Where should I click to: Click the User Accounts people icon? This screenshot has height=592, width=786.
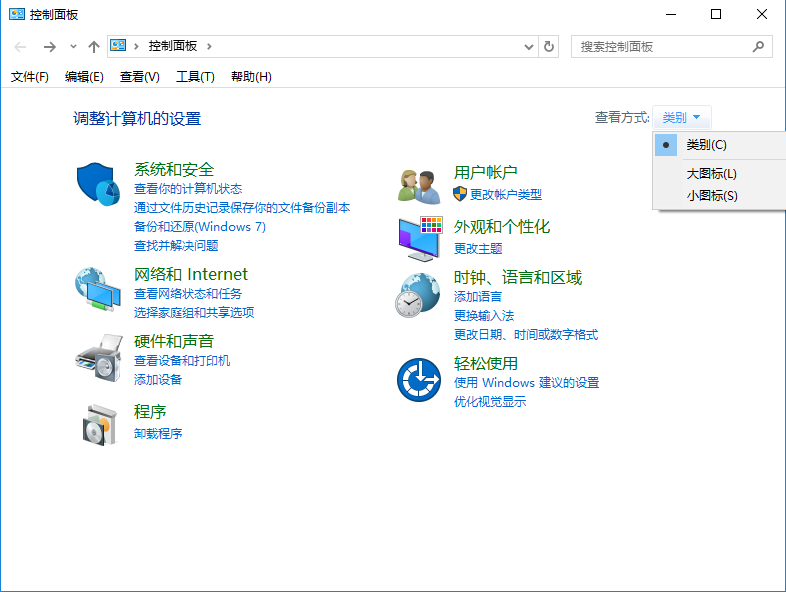pyautogui.click(x=418, y=185)
